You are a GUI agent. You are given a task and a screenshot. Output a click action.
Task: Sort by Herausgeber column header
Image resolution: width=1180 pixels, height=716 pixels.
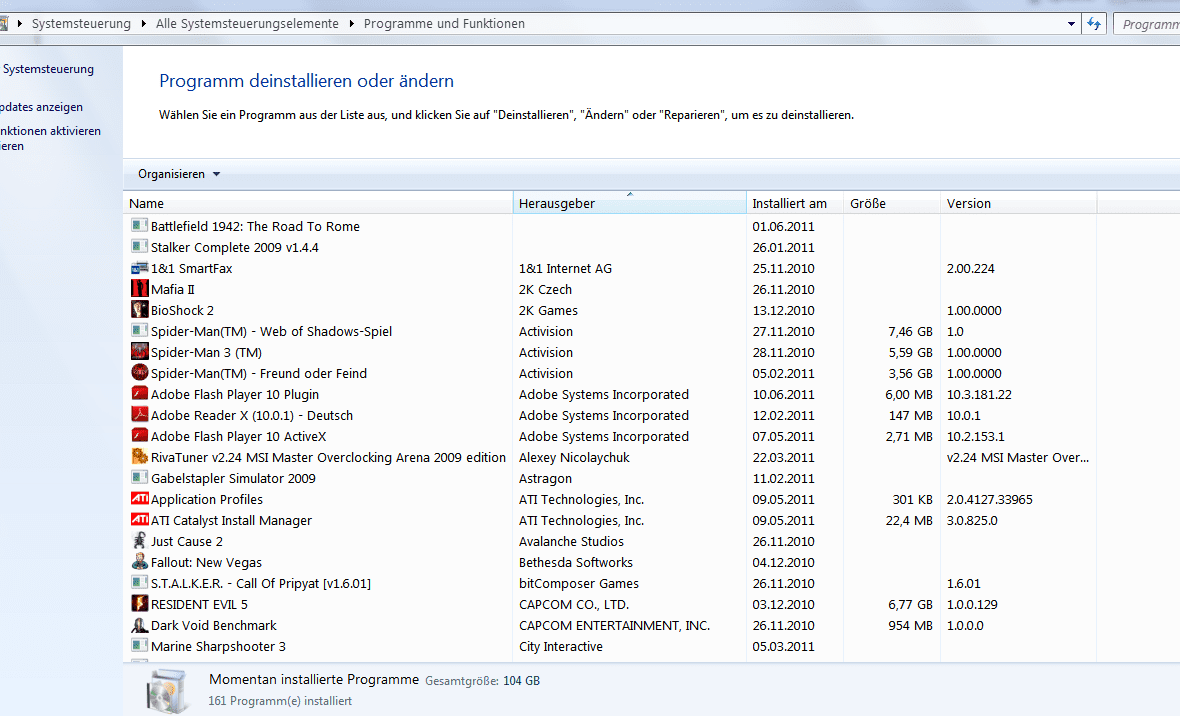pos(629,203)
